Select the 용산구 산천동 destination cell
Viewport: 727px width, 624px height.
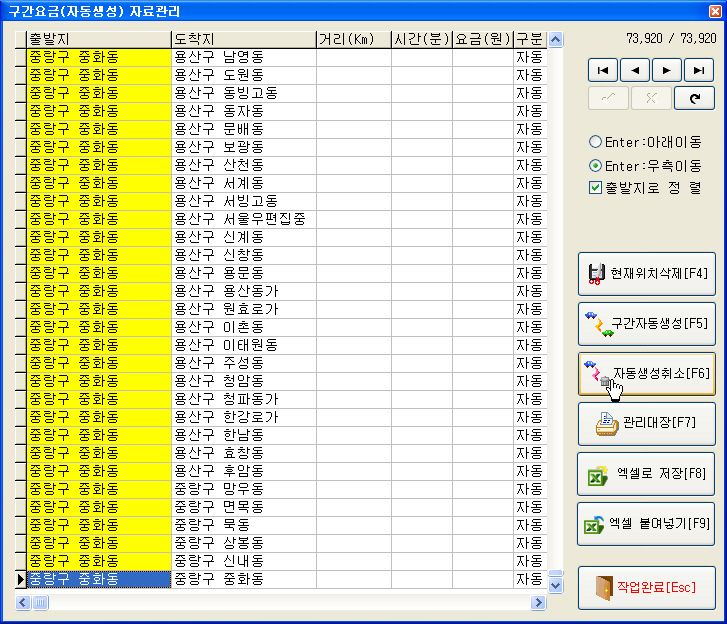click(244, 166)
